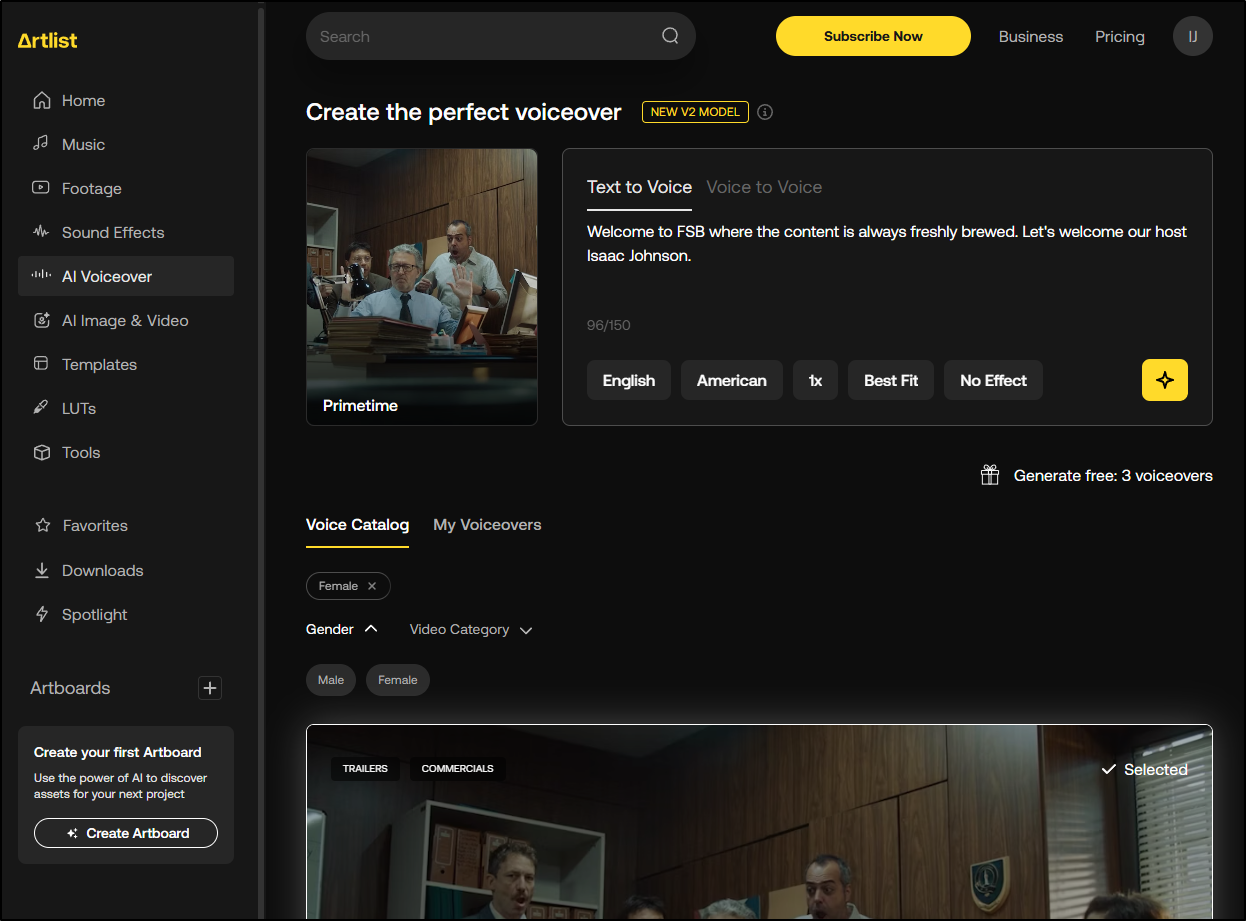Click the Artboards section heading
The width and height of the screenshot is (1246, 921).
[x=70, y=688]
